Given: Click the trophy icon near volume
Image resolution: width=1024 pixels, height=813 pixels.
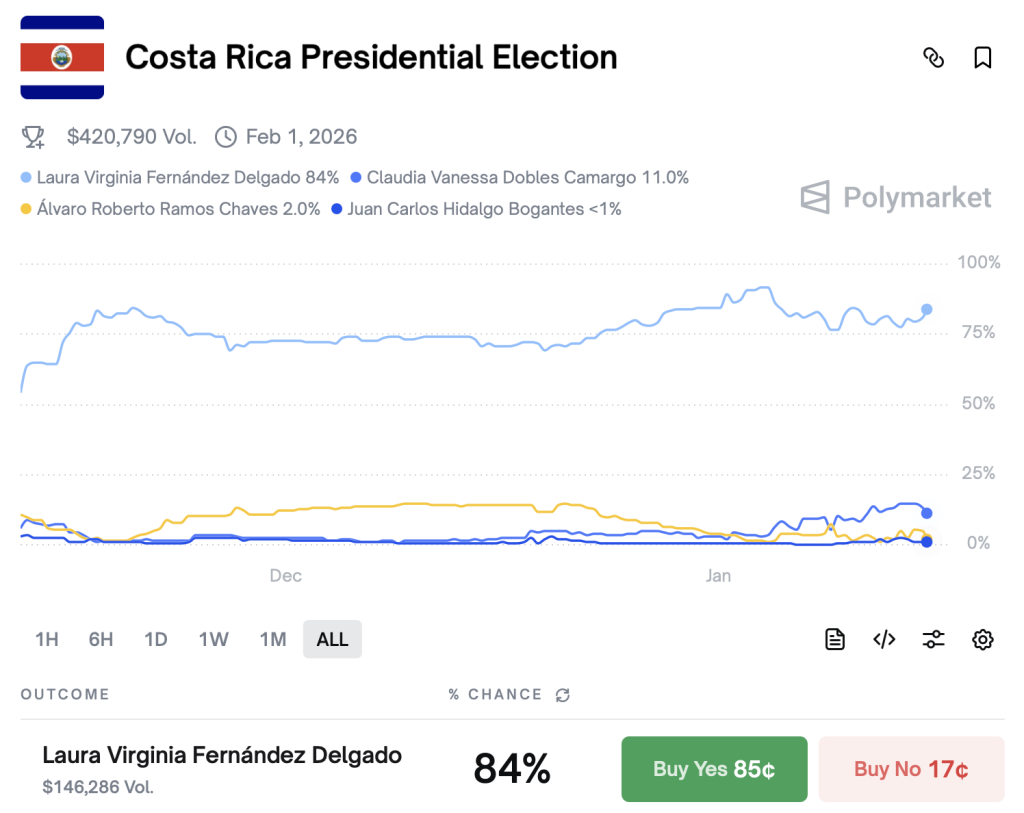Looking at the screenshot, I should [33, 137].
